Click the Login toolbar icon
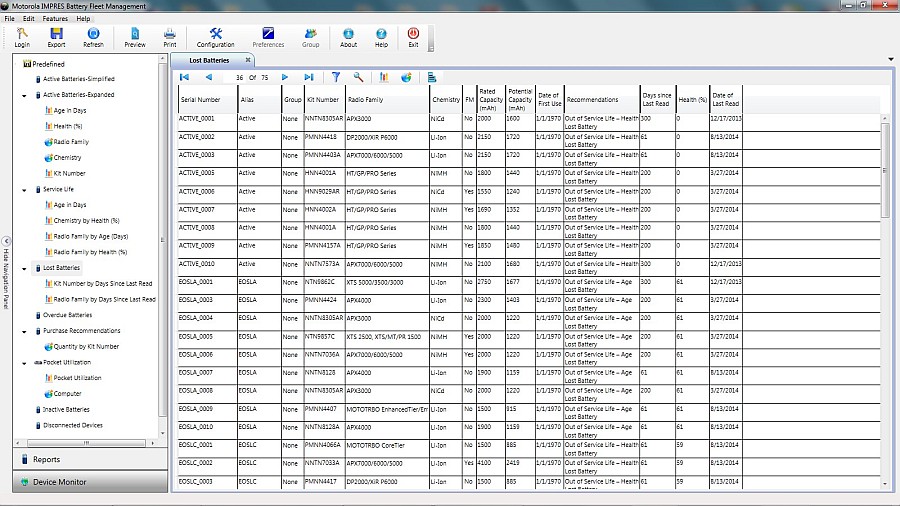The image size is (900, 506). (x=22, y=37)
